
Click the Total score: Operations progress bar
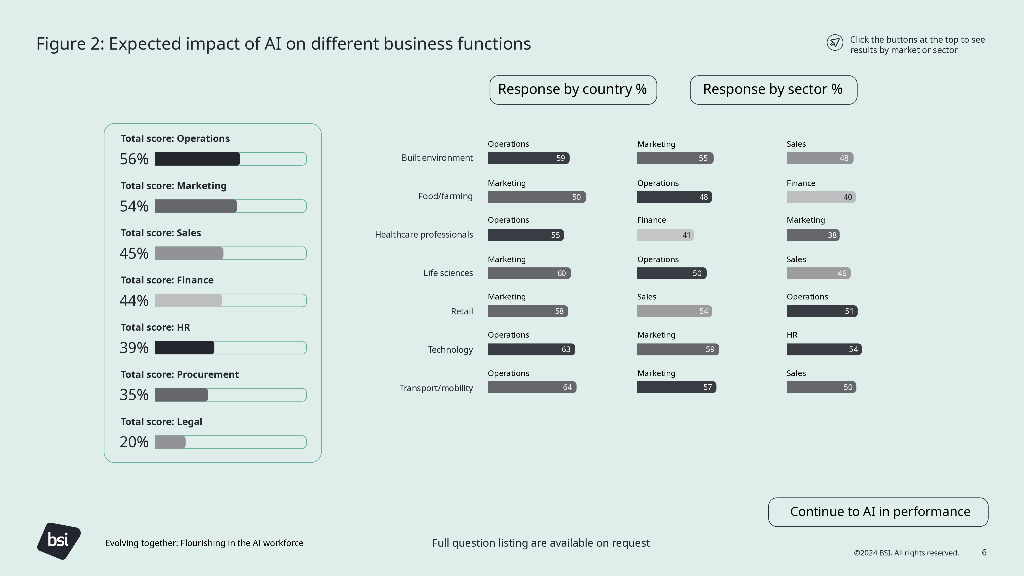tap(230, 159)
